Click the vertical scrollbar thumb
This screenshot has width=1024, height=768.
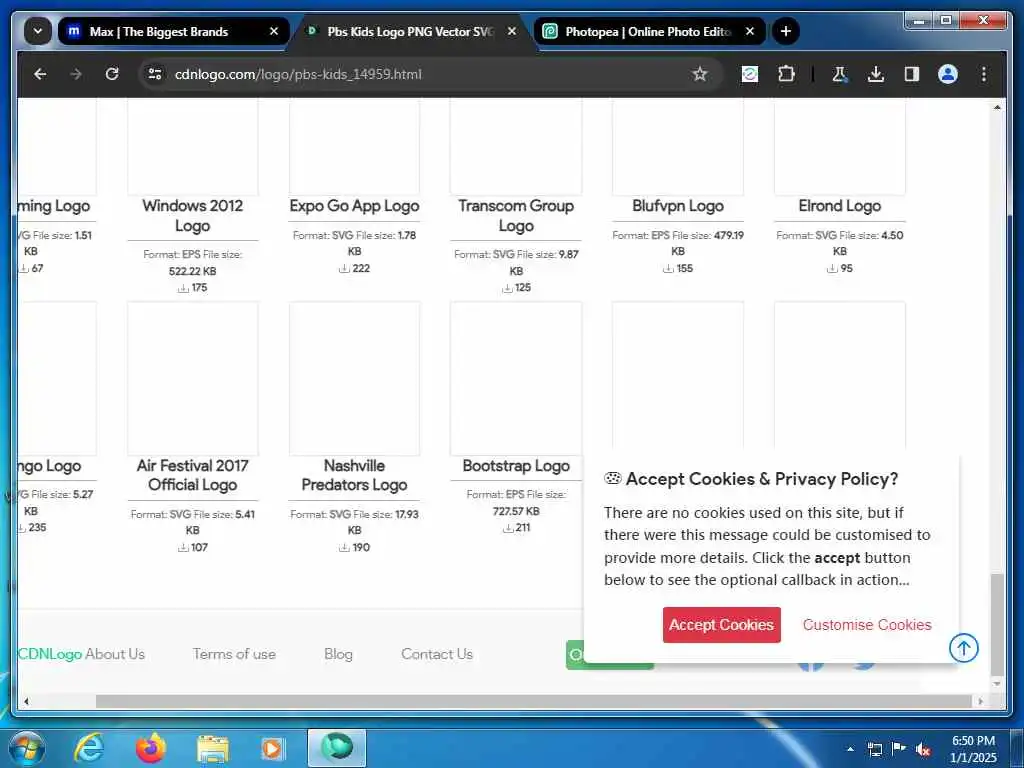(997, 625)
